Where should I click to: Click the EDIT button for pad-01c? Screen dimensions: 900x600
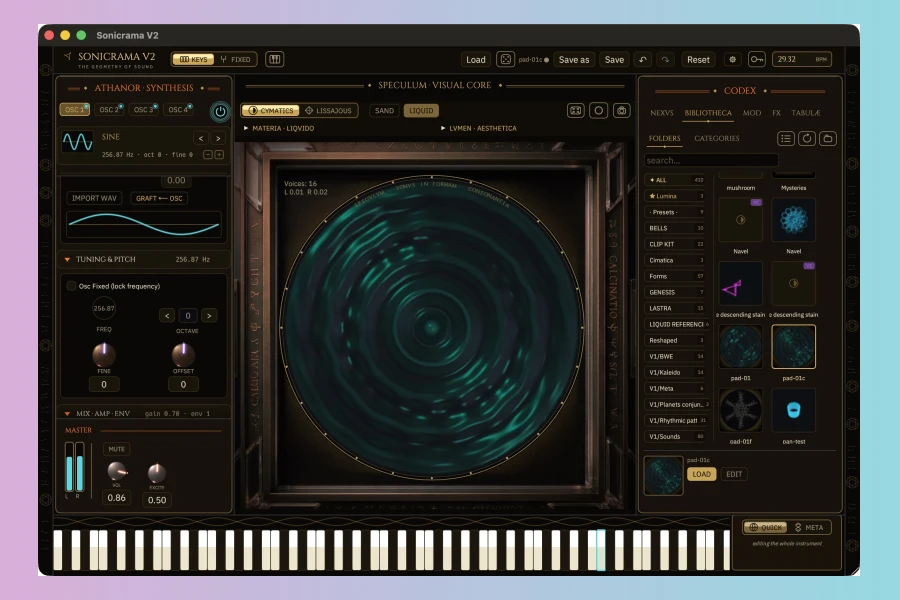(x=734, y=474)
